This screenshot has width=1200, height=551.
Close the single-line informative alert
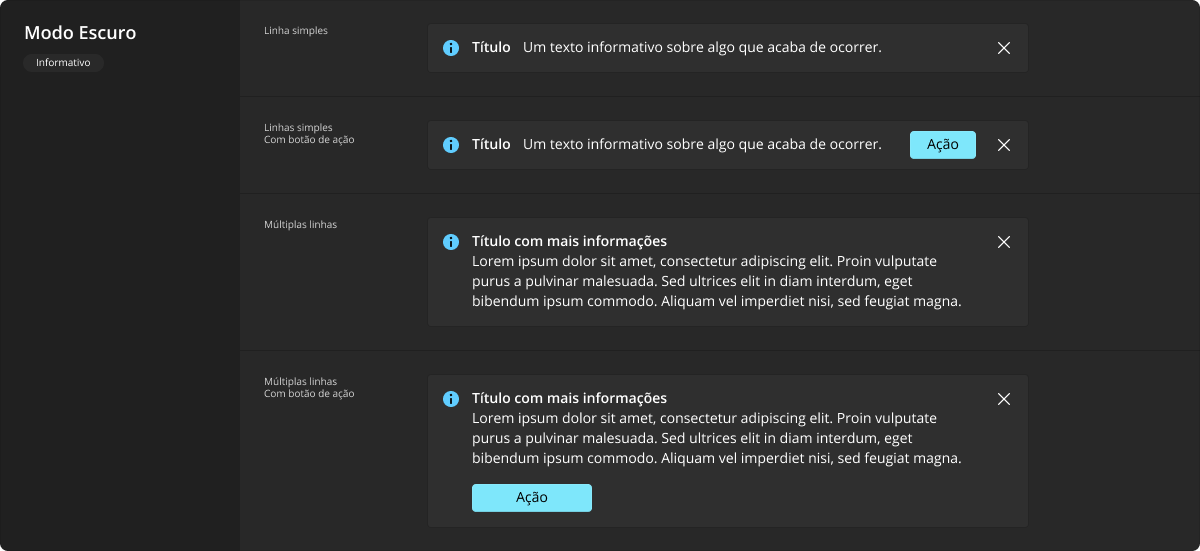(1004, 48)
